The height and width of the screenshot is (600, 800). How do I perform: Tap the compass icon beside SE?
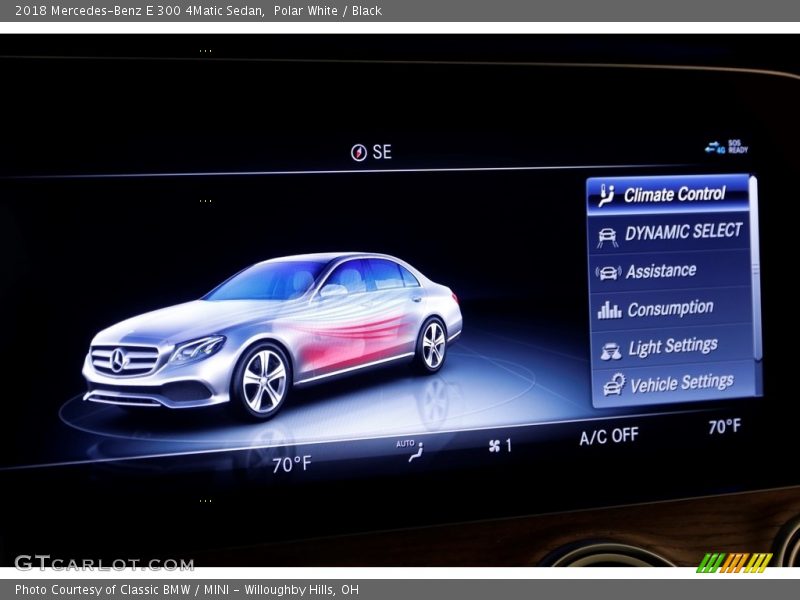pos(359,152)
